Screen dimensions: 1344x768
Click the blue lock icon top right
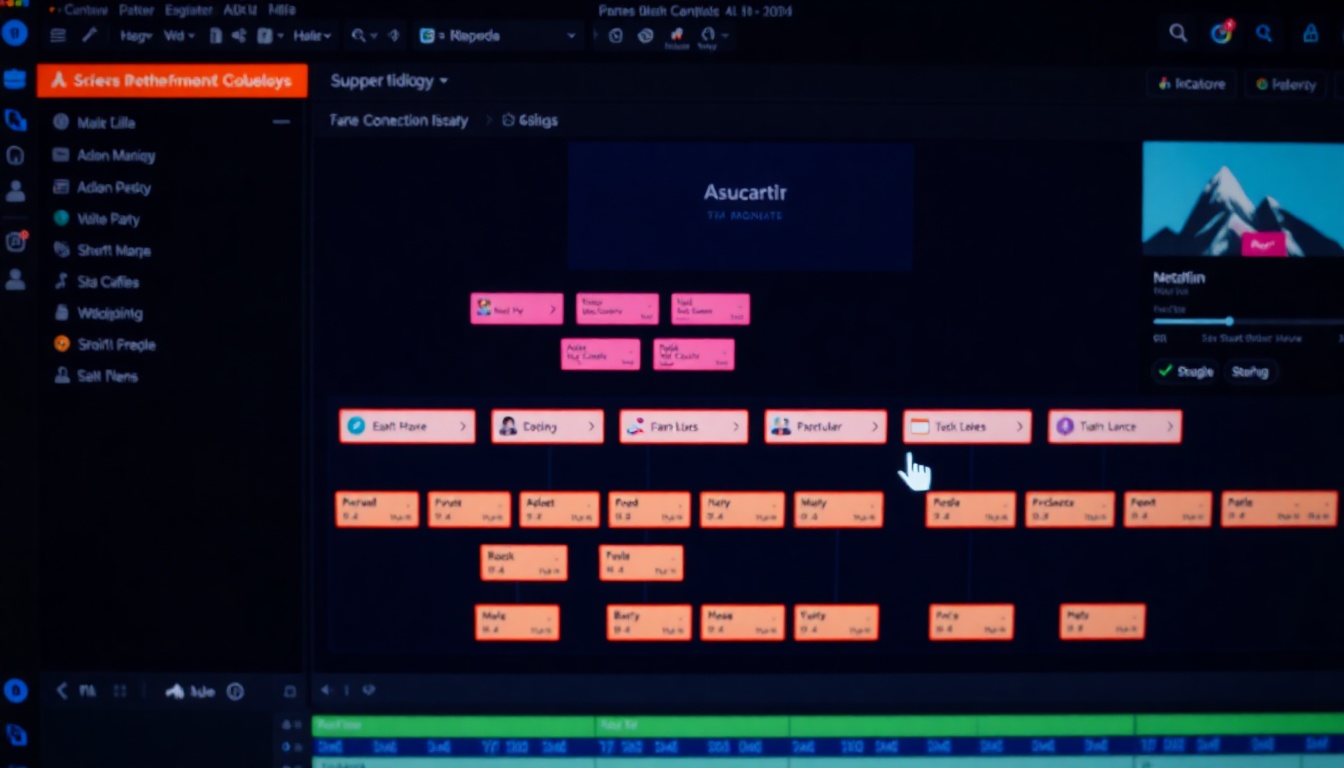1310,34
